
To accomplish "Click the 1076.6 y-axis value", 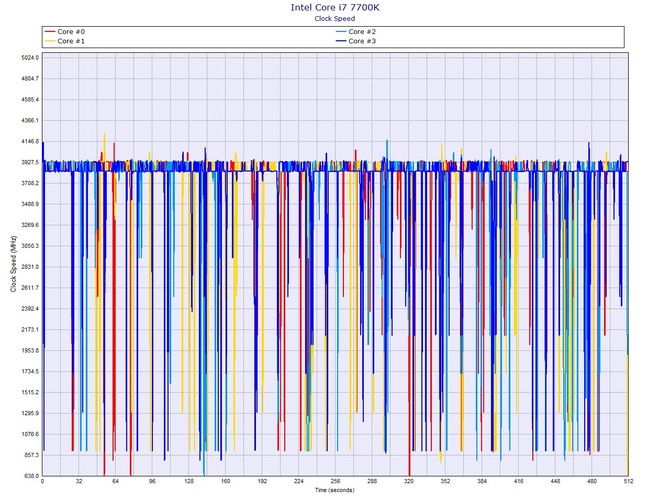I will pyautogui.click(x=30, y=434).
